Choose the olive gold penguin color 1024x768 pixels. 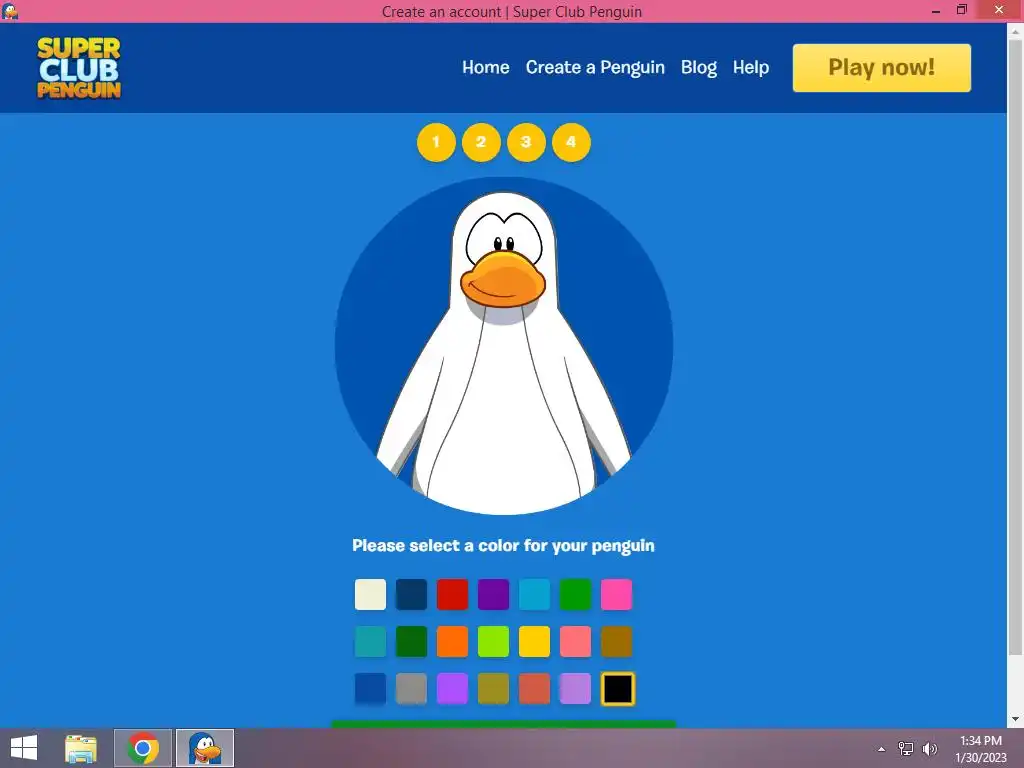point(493,689)
